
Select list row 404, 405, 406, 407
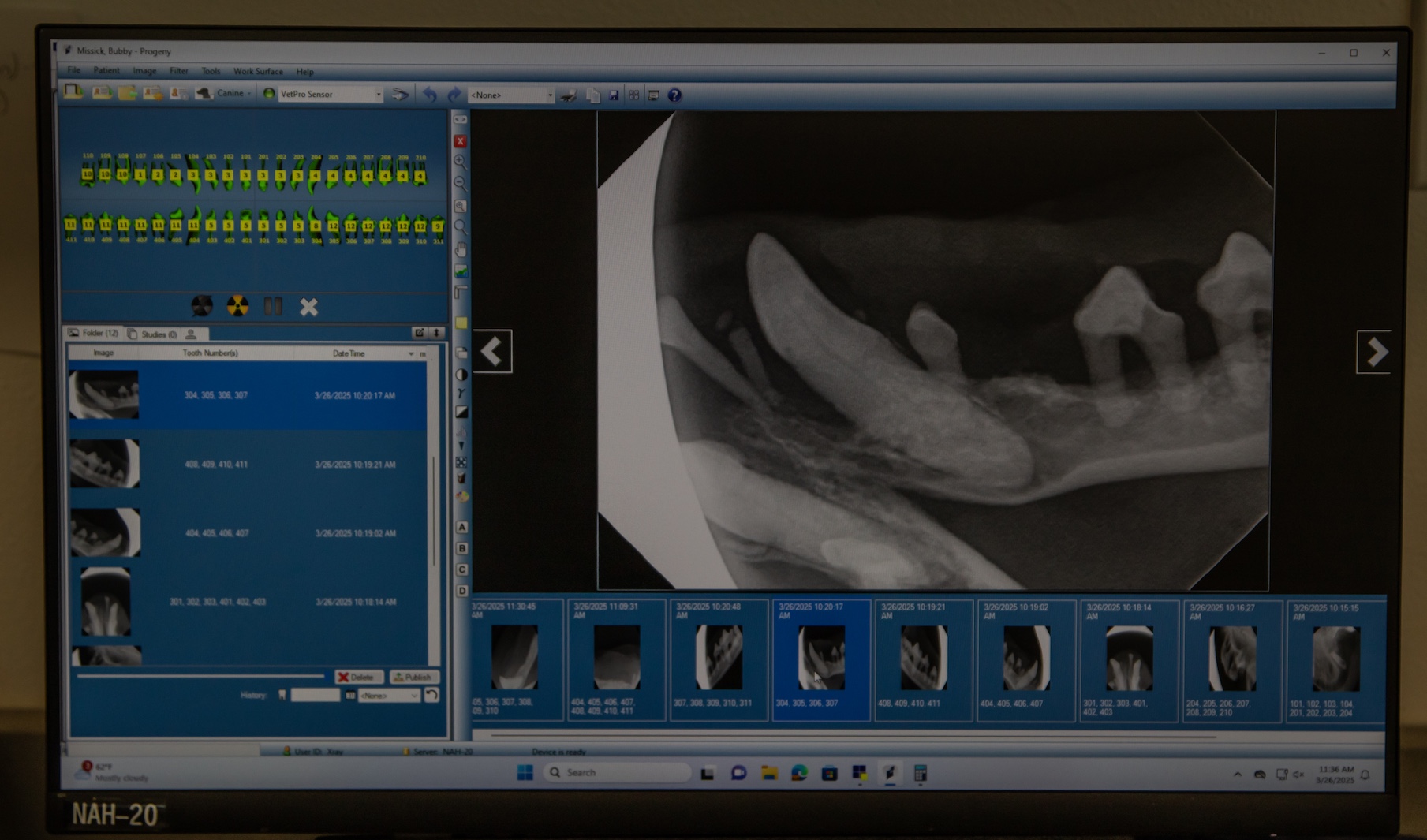click(248, 533)
